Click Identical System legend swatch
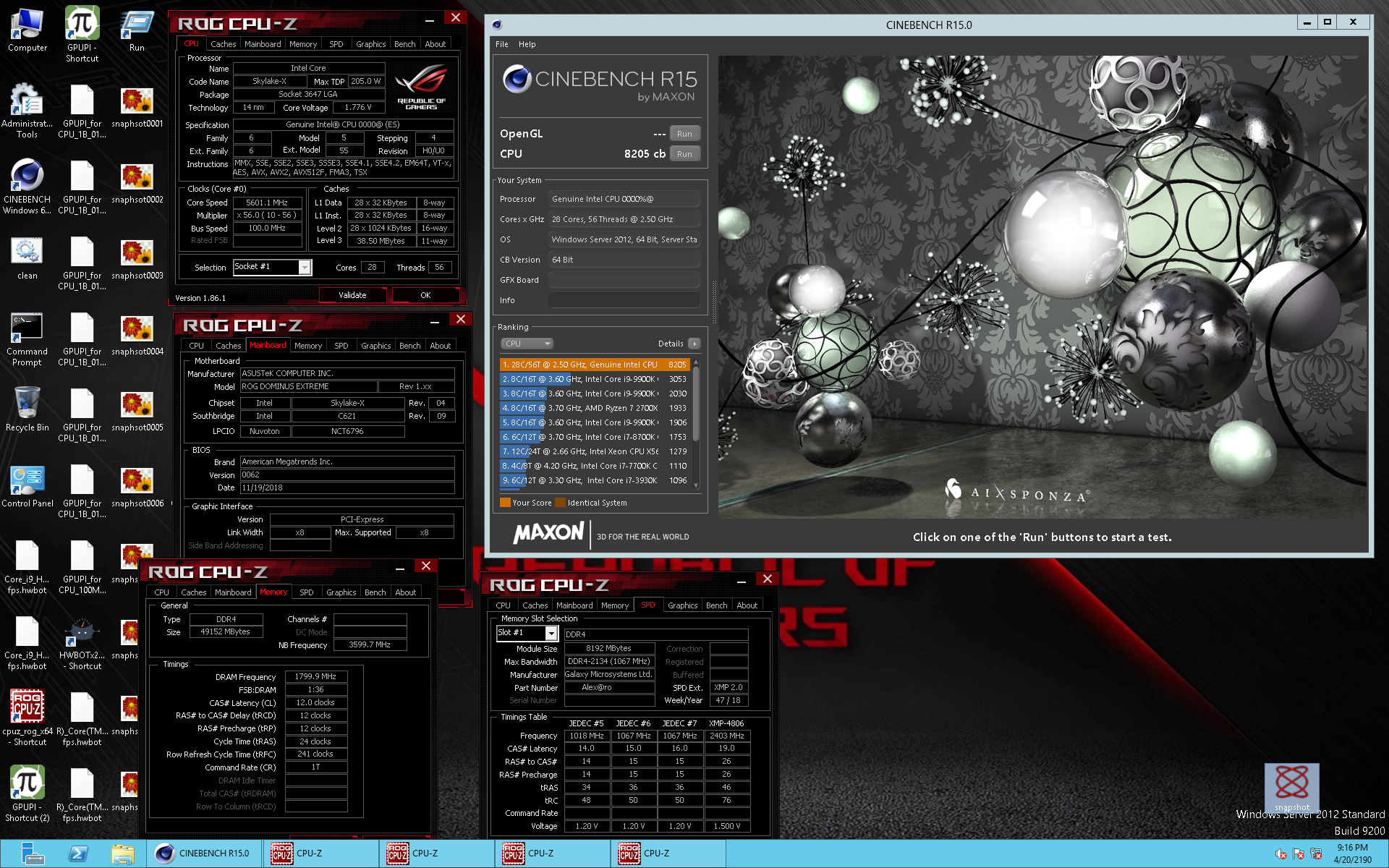This screenshot has height=868, width=1389. point(560,503)
